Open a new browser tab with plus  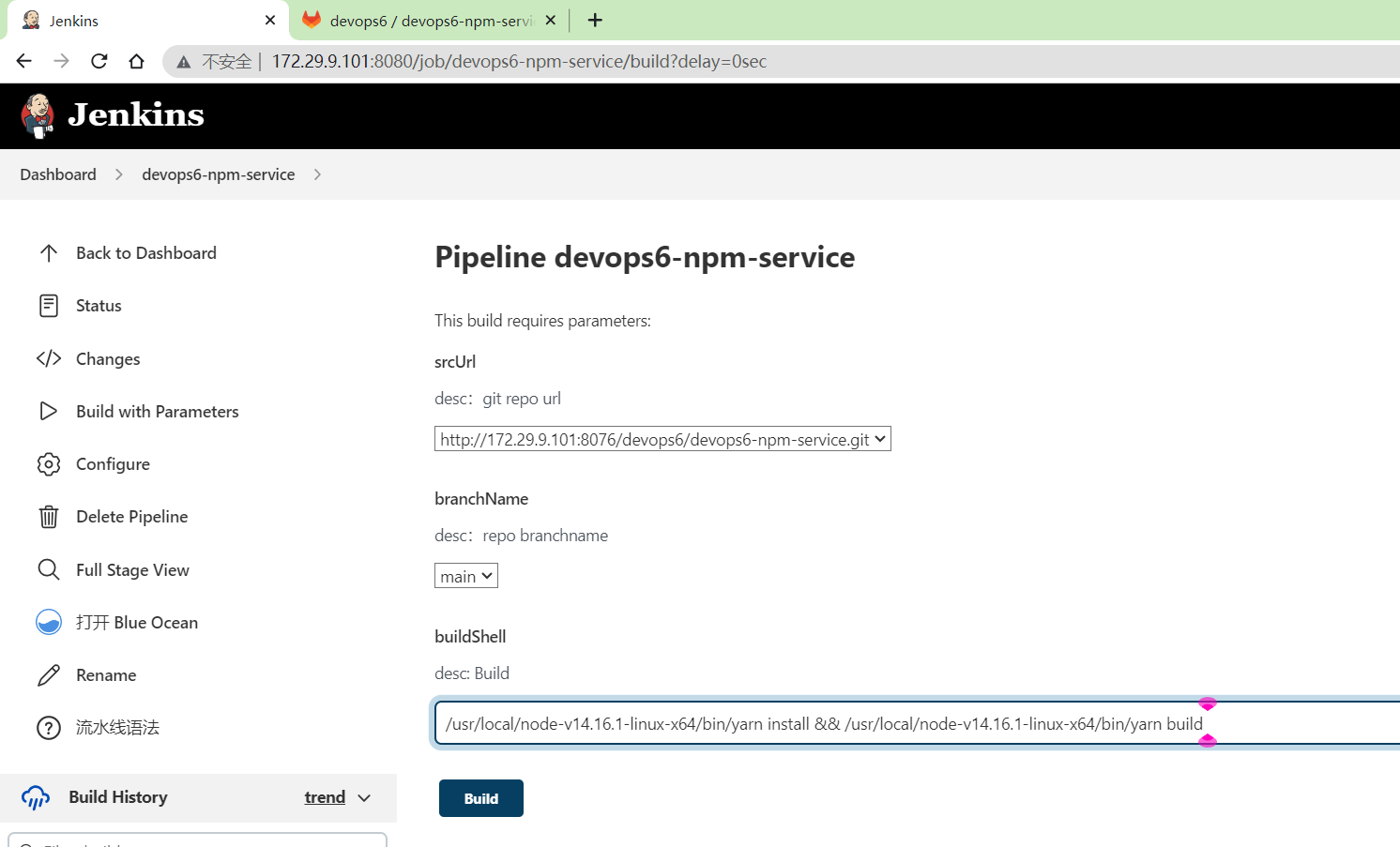click(x=595, y=20)
